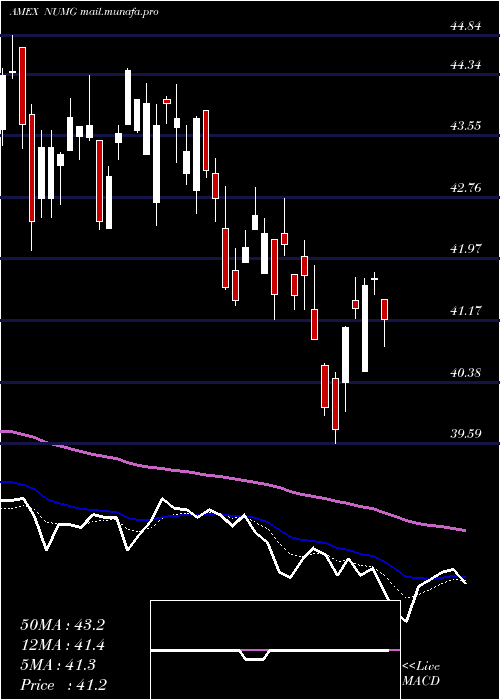Click the 'AMEX NUMG mail.munafa.pro' chart title
Screen dimensions: 500x700
(x=83, y=12)
